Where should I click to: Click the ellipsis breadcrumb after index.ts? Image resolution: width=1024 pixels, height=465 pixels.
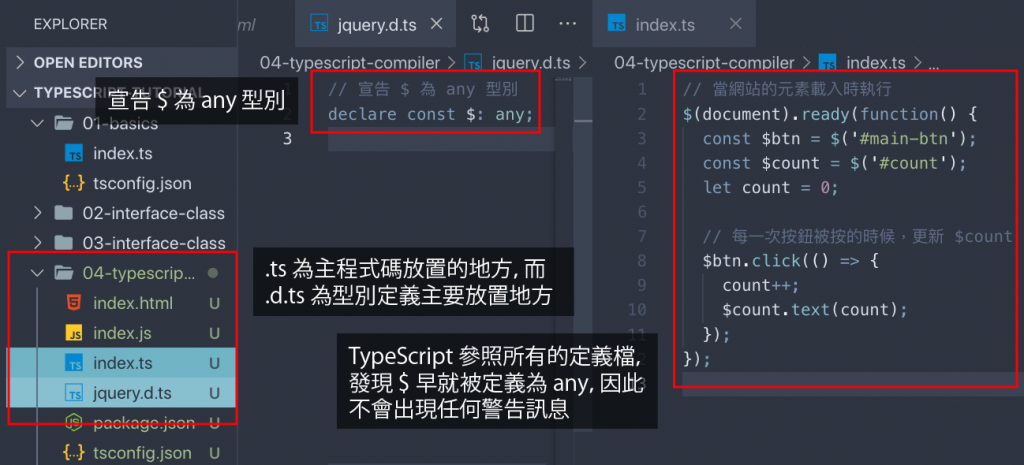coord(933,65)
